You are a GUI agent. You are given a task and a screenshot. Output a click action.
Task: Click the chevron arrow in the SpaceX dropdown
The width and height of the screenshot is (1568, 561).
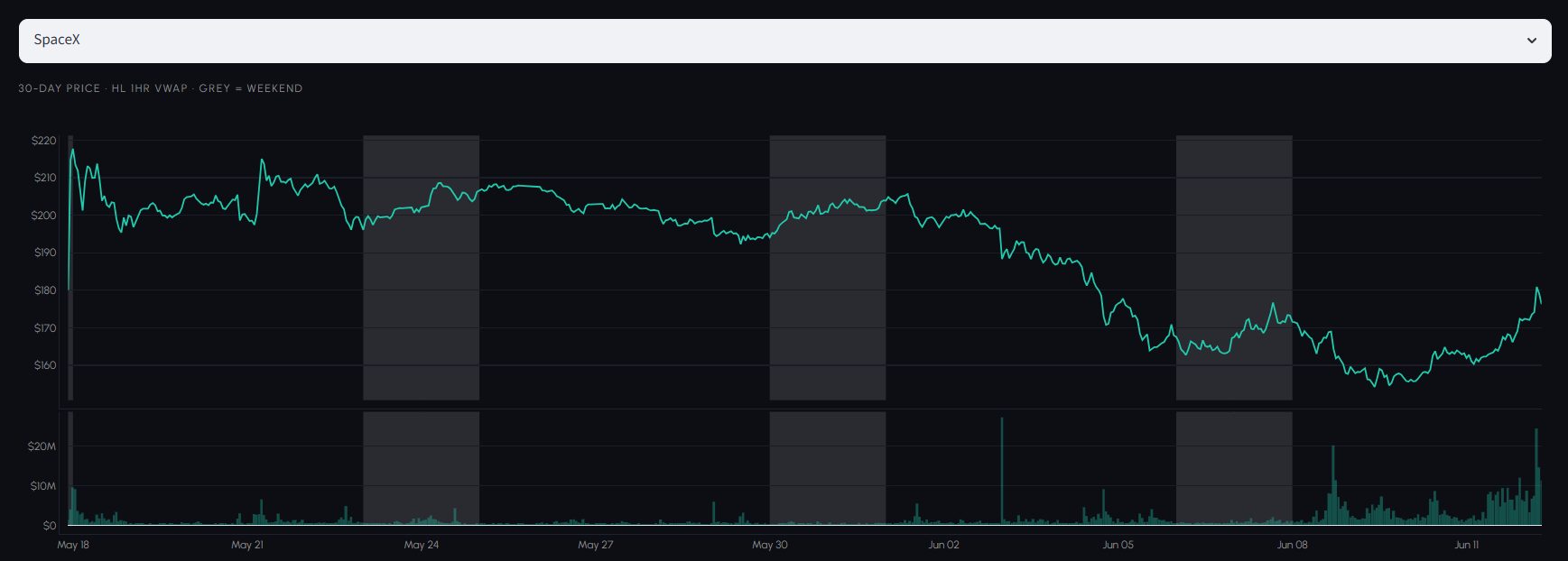pyautogui.click(x=1531, y=41)
